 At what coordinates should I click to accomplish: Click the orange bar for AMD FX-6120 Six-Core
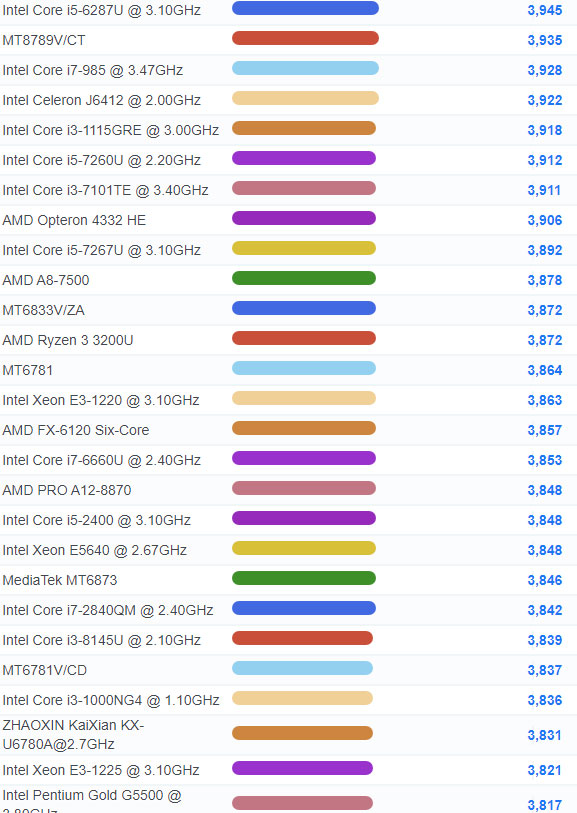304,428
